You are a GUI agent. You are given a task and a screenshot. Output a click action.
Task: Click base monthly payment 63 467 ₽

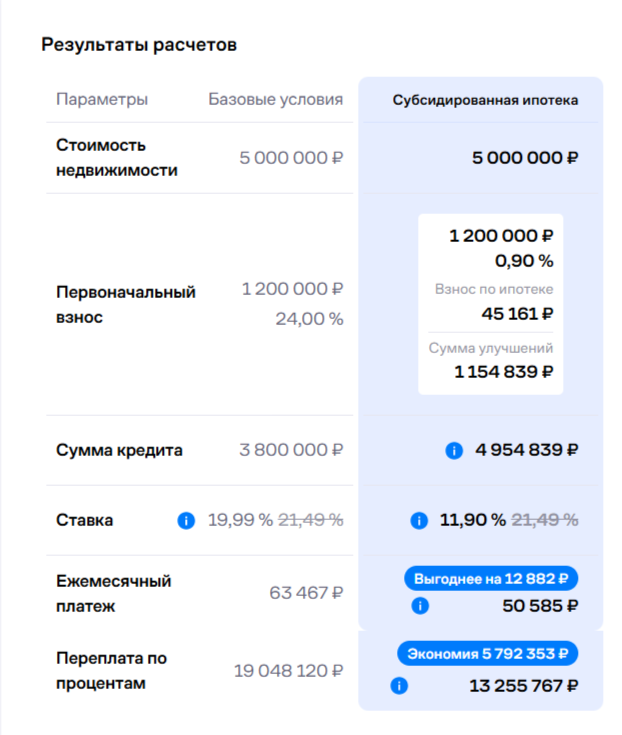click(306, 593)
